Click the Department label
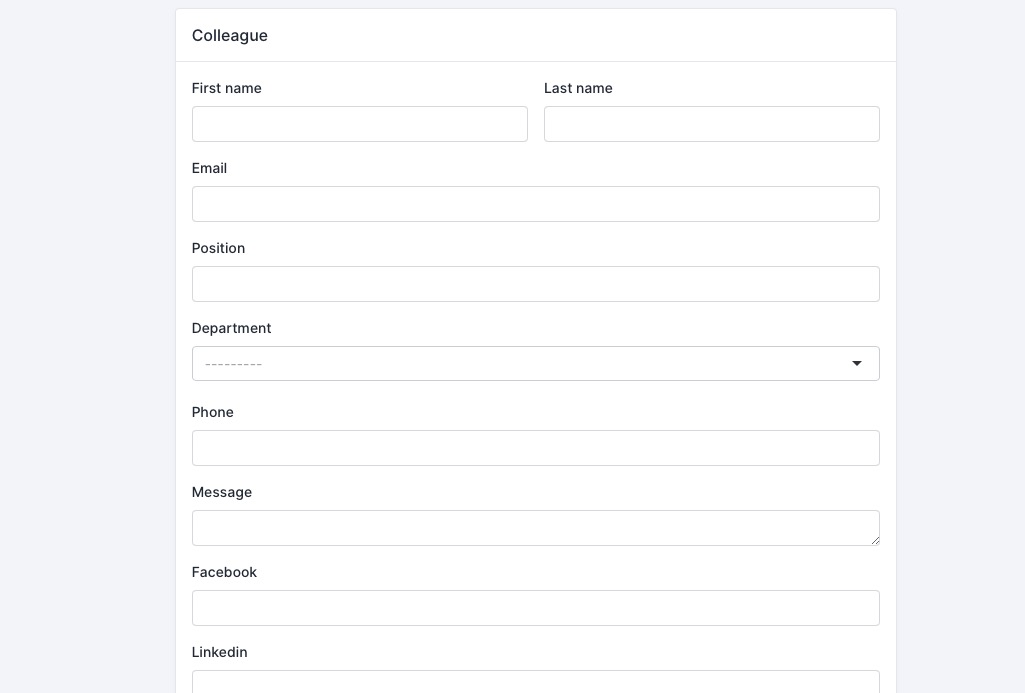 (231, 328)
